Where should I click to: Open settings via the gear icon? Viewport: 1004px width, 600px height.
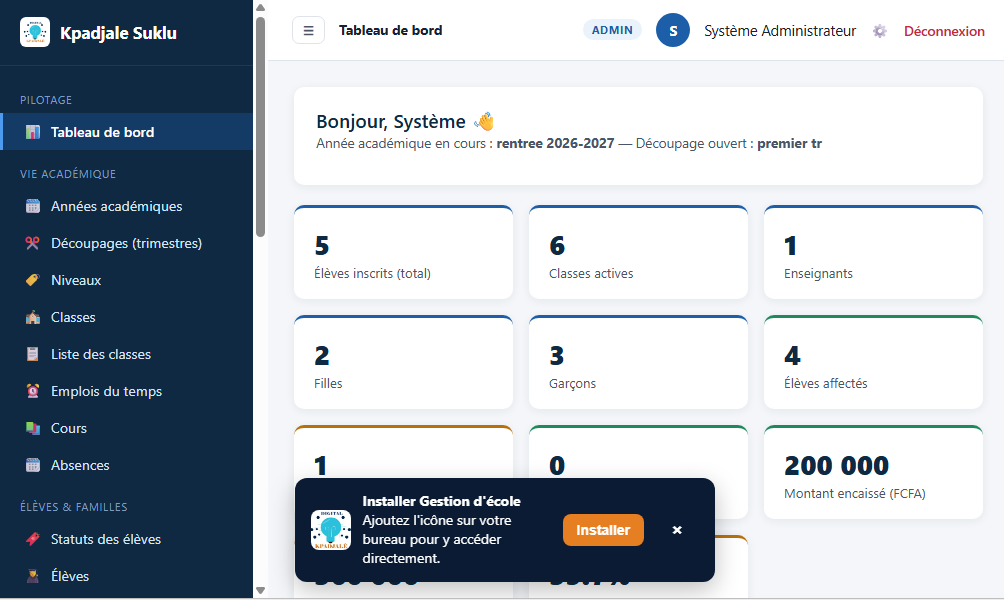(x=880, y=31)
